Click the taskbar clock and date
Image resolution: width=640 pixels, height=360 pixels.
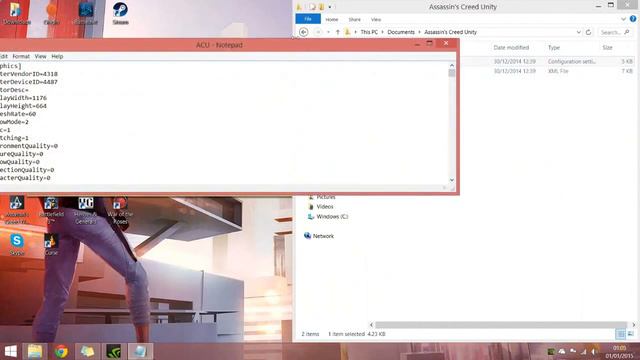click(619, 352)
